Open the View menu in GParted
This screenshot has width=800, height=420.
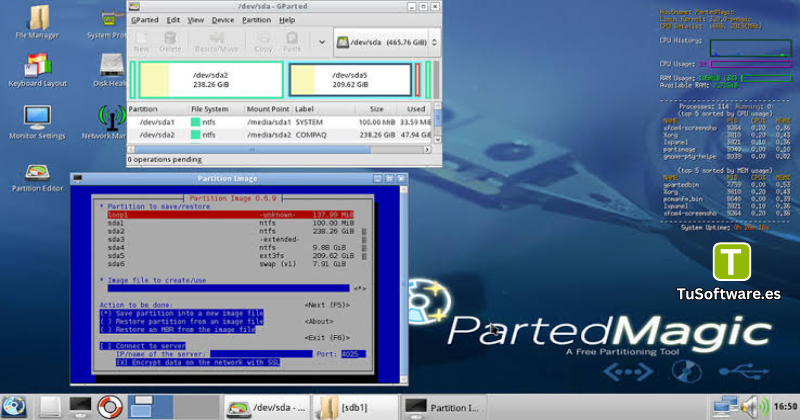195,20
